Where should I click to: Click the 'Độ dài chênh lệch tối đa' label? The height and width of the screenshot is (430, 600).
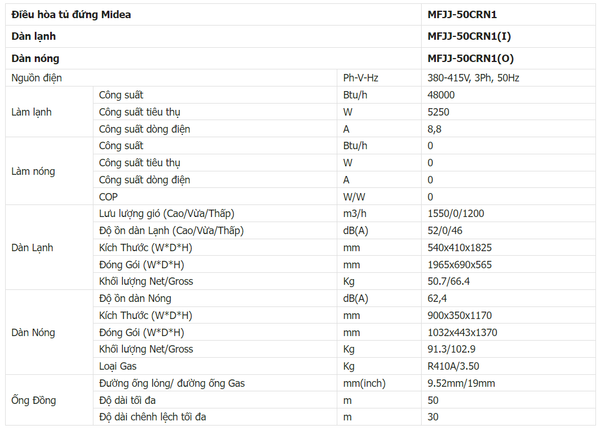click(x=154, y=418)
